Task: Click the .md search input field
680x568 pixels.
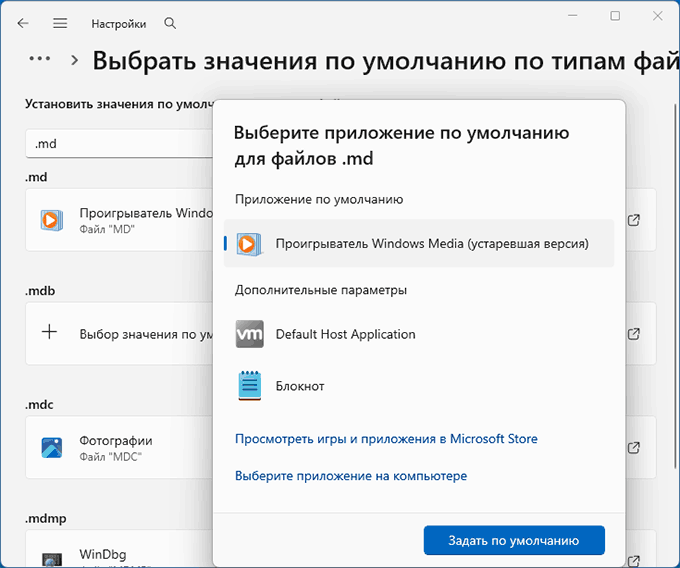Action: 119,144
